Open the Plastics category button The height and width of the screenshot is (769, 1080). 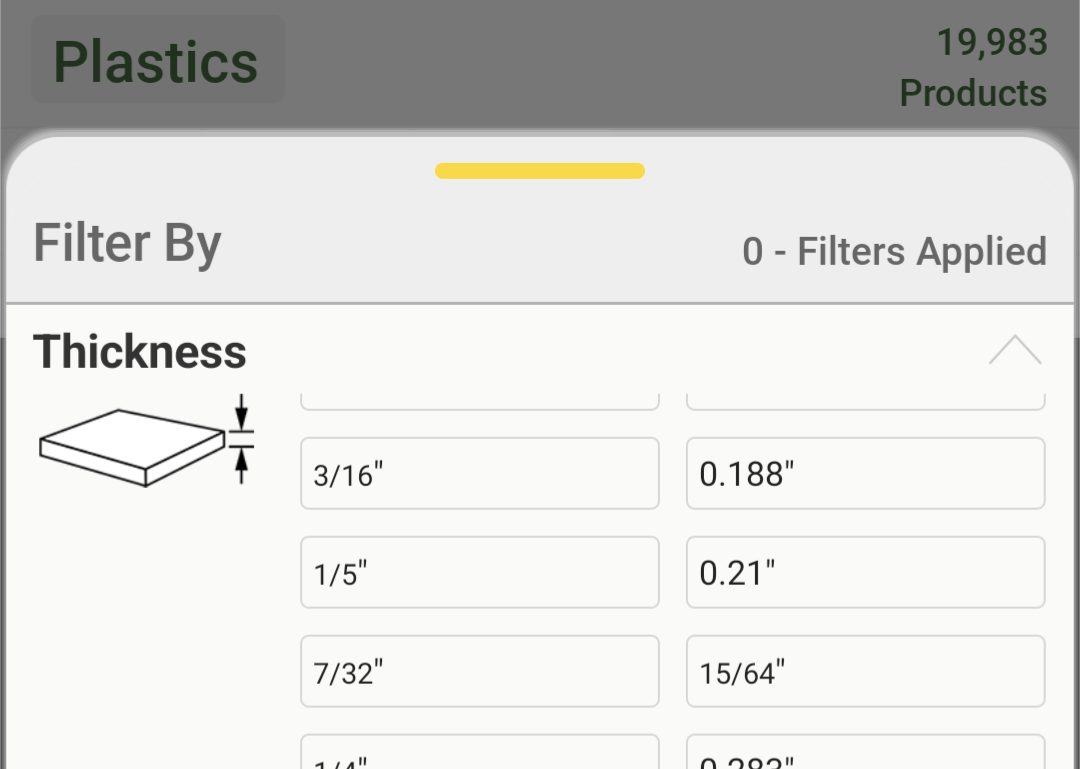pos(157,60)
